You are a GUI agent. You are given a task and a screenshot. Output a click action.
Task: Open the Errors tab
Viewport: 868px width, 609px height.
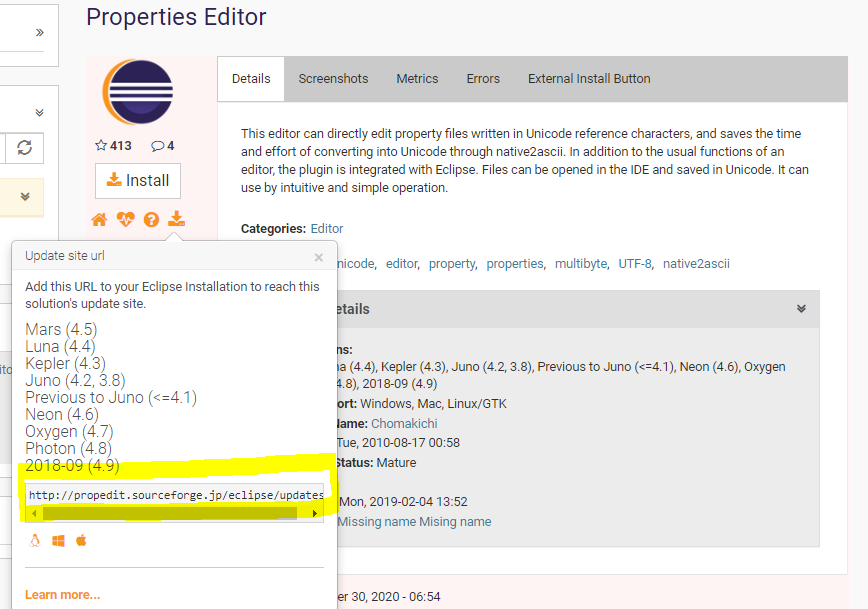(x=483, y=79)
